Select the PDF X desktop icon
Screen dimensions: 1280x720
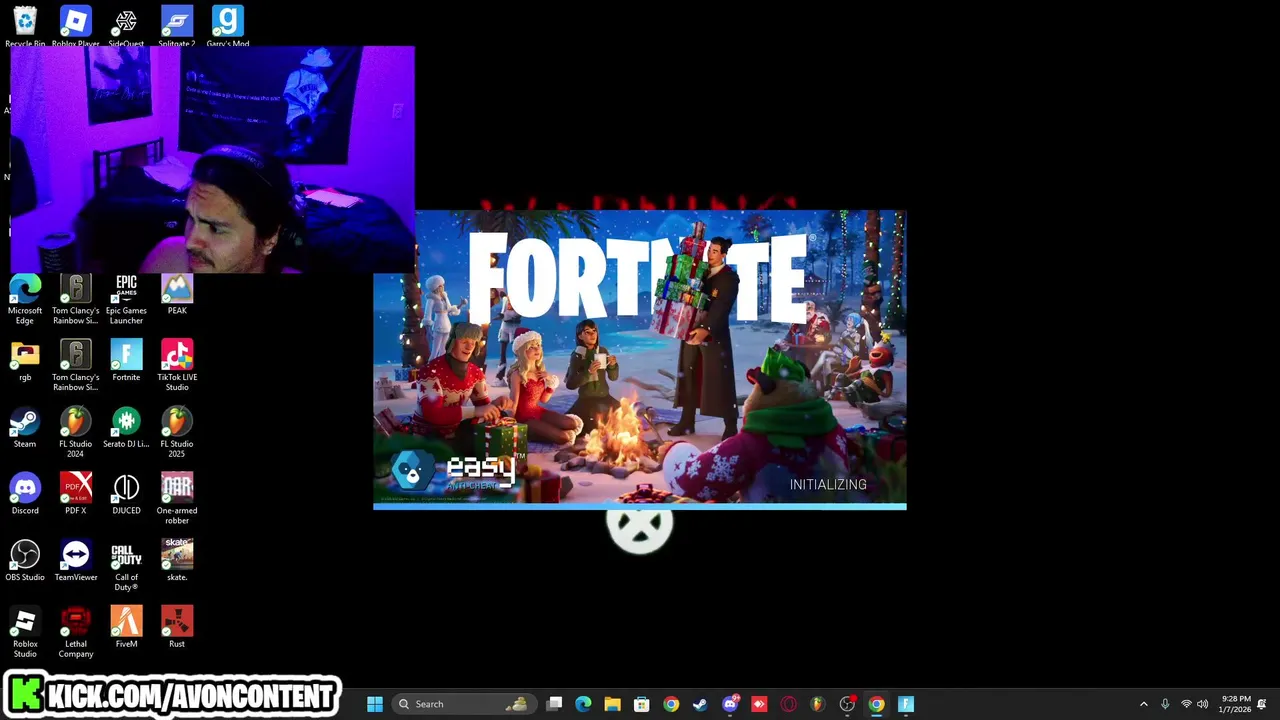click(x=75, y=495)
